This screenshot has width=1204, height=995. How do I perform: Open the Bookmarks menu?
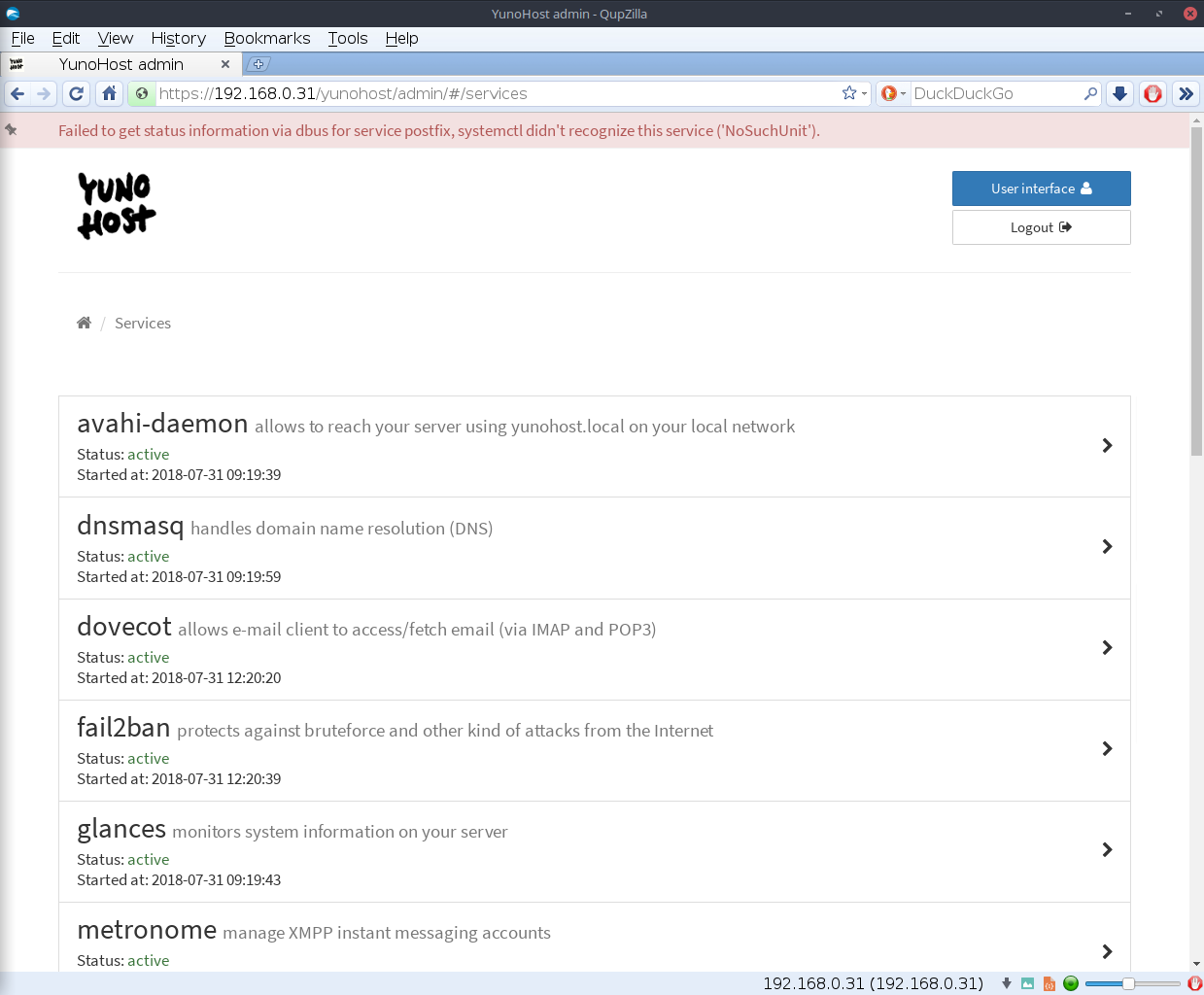coord(267,38)
